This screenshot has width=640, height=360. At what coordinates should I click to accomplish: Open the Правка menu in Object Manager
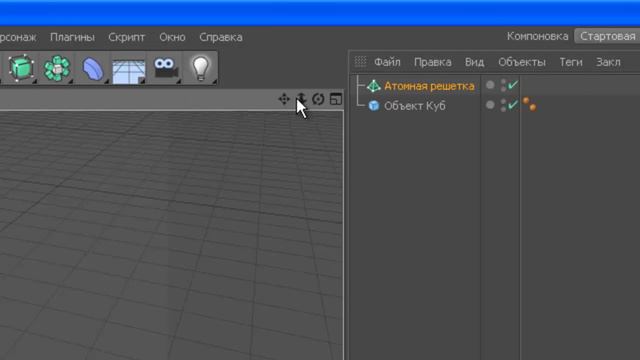tap(433, 62)
